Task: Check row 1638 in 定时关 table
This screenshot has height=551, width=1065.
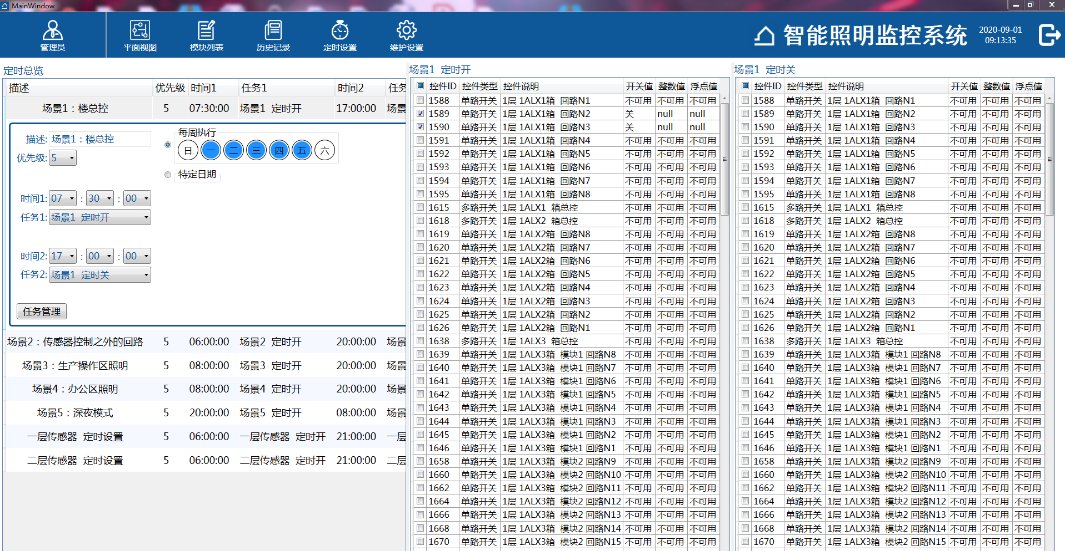Action: [746, 341]
